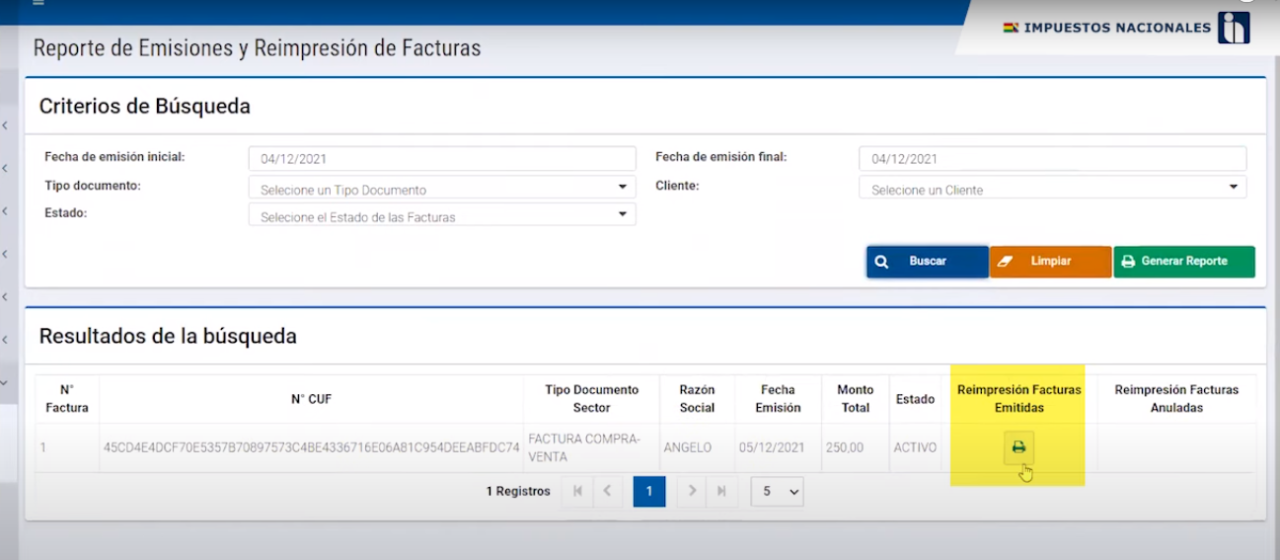Click the green Generar Reporte button

1184,261
